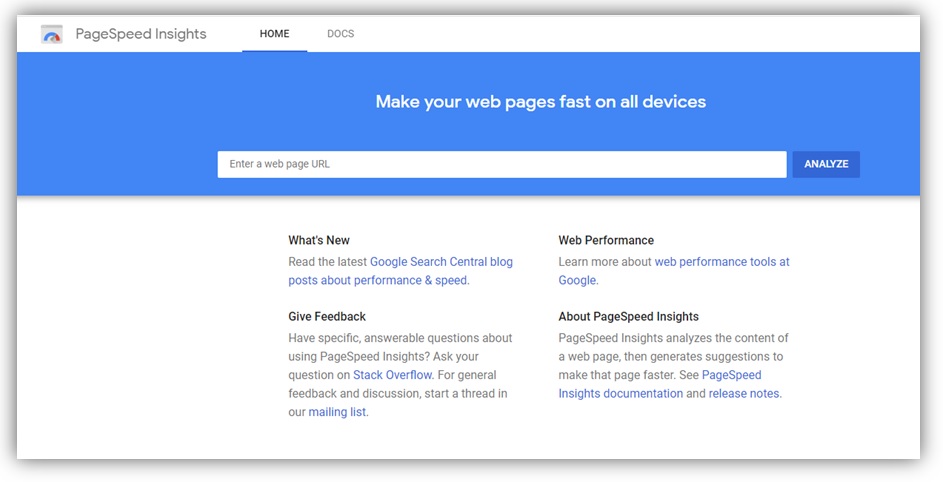Open the DOCS tab
Screen dimensions: 943x482
tap(340, 34)
